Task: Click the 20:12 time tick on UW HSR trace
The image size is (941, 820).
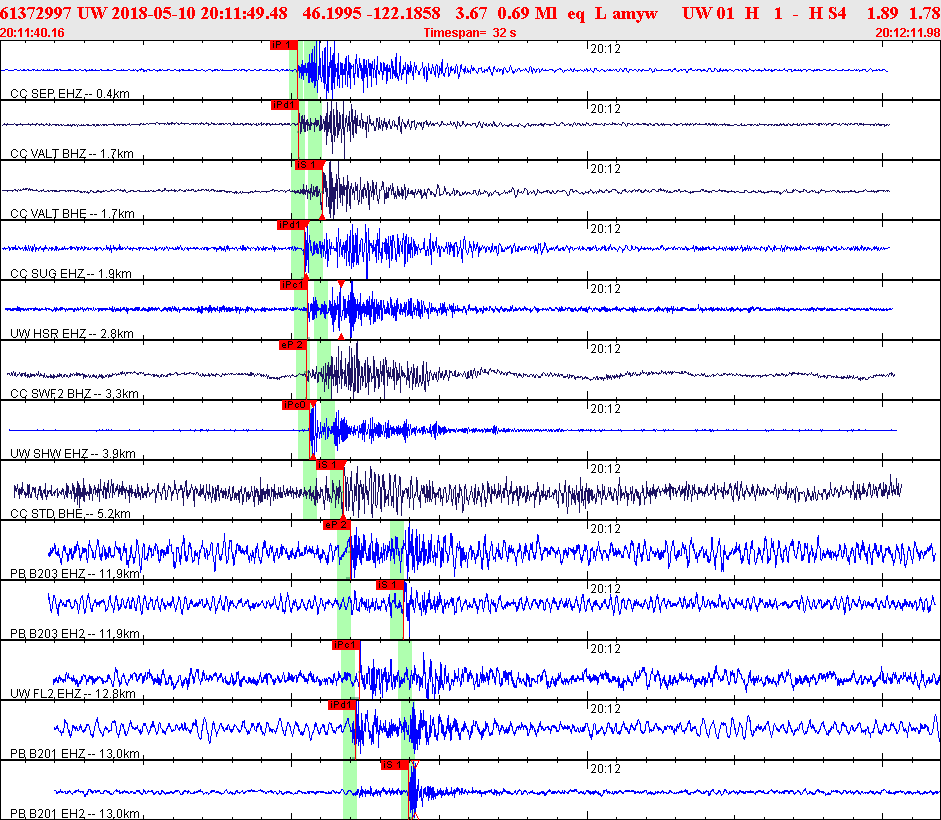Action: (606, 289)
